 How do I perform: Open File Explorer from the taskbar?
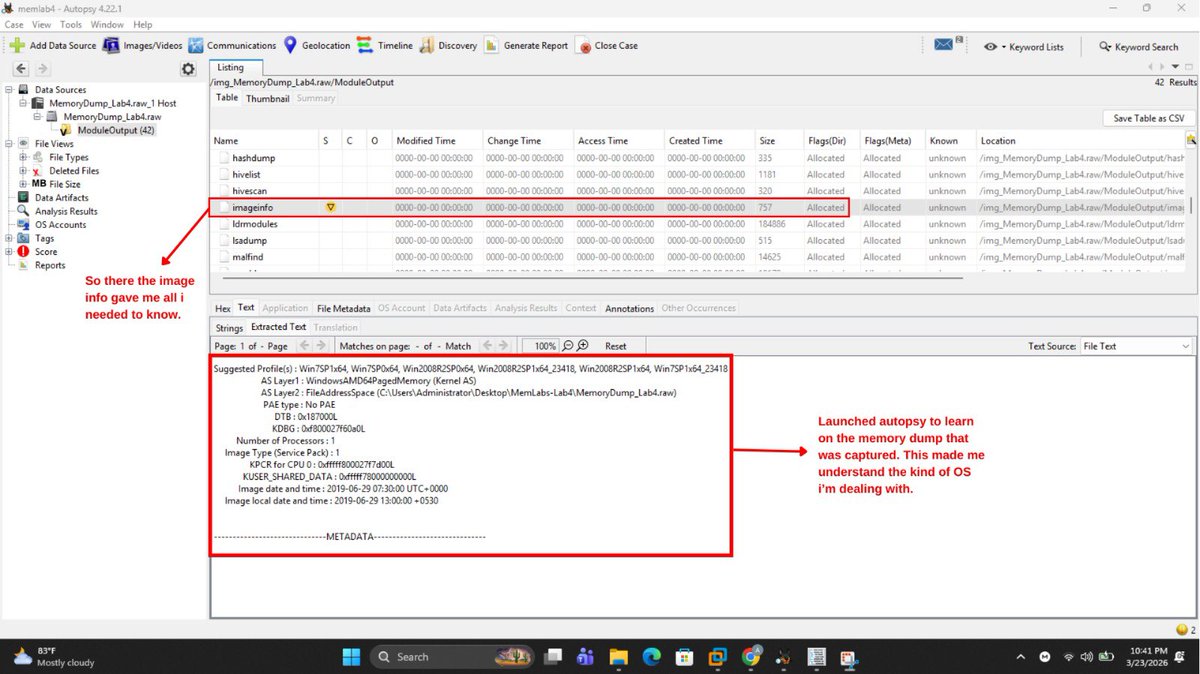tap(618, 657)
